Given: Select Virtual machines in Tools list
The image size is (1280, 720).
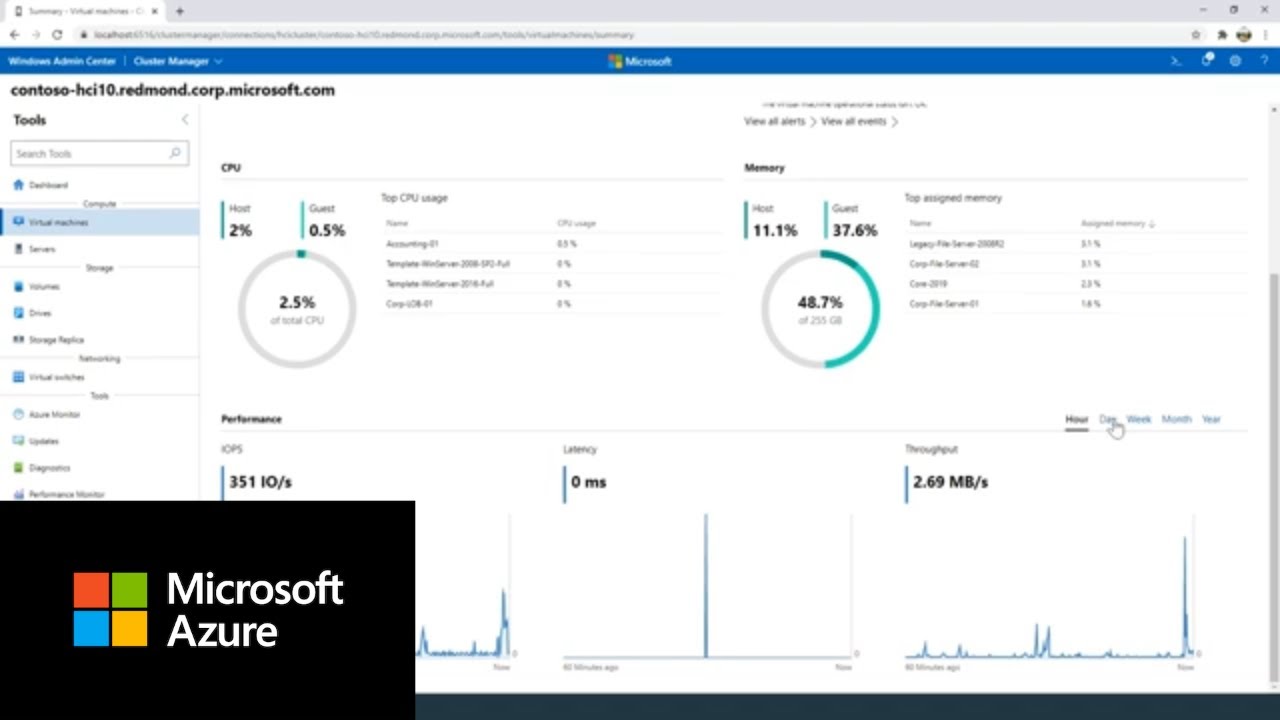Looking at the screenshot, I should (100, 222).
